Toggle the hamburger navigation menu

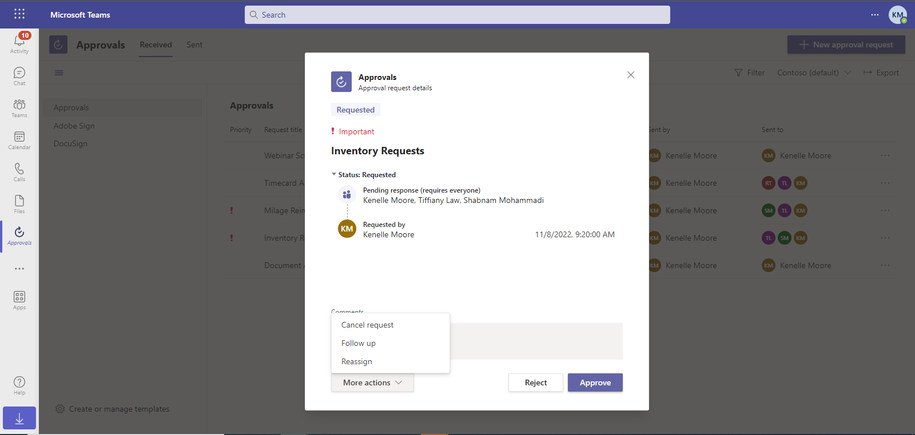click(59, 73)
